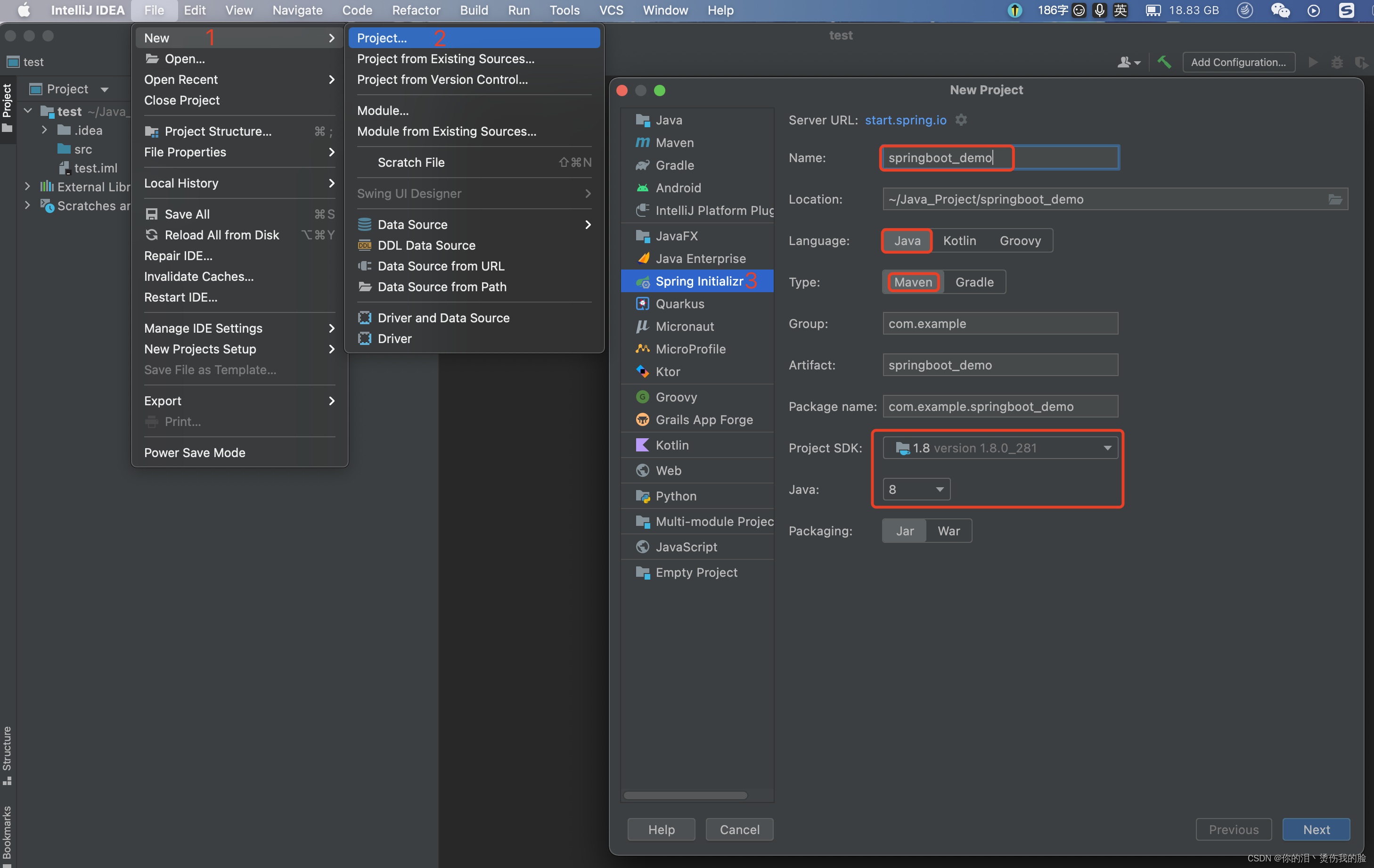Choose Project from Version Control menu entry
The width and height of the screenshot is (1374, 868).
(442, 79)
